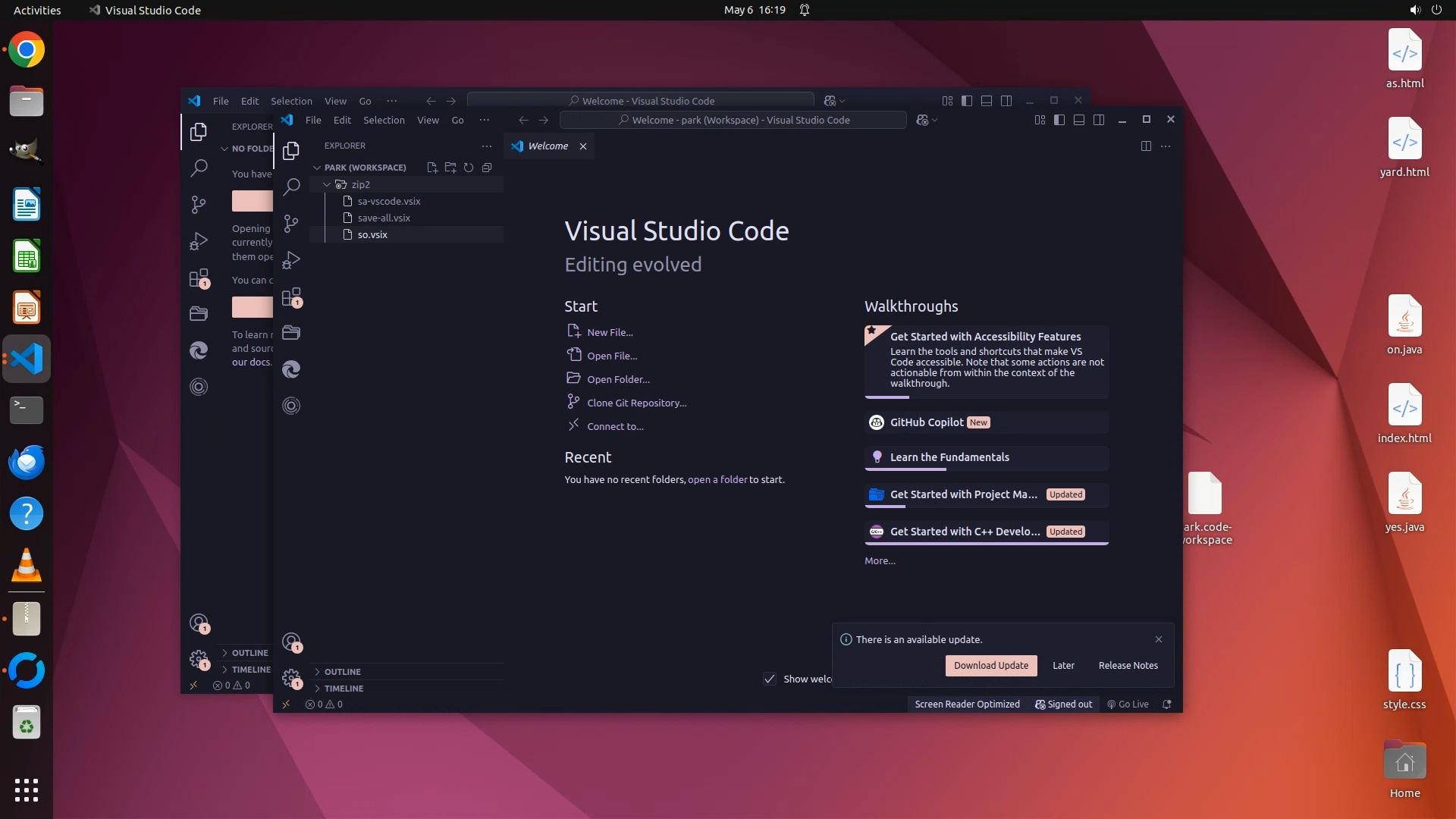Viewport: 1456px width, 819px height.
Task: Open the Run and Debug view
Action: [291, 260]
